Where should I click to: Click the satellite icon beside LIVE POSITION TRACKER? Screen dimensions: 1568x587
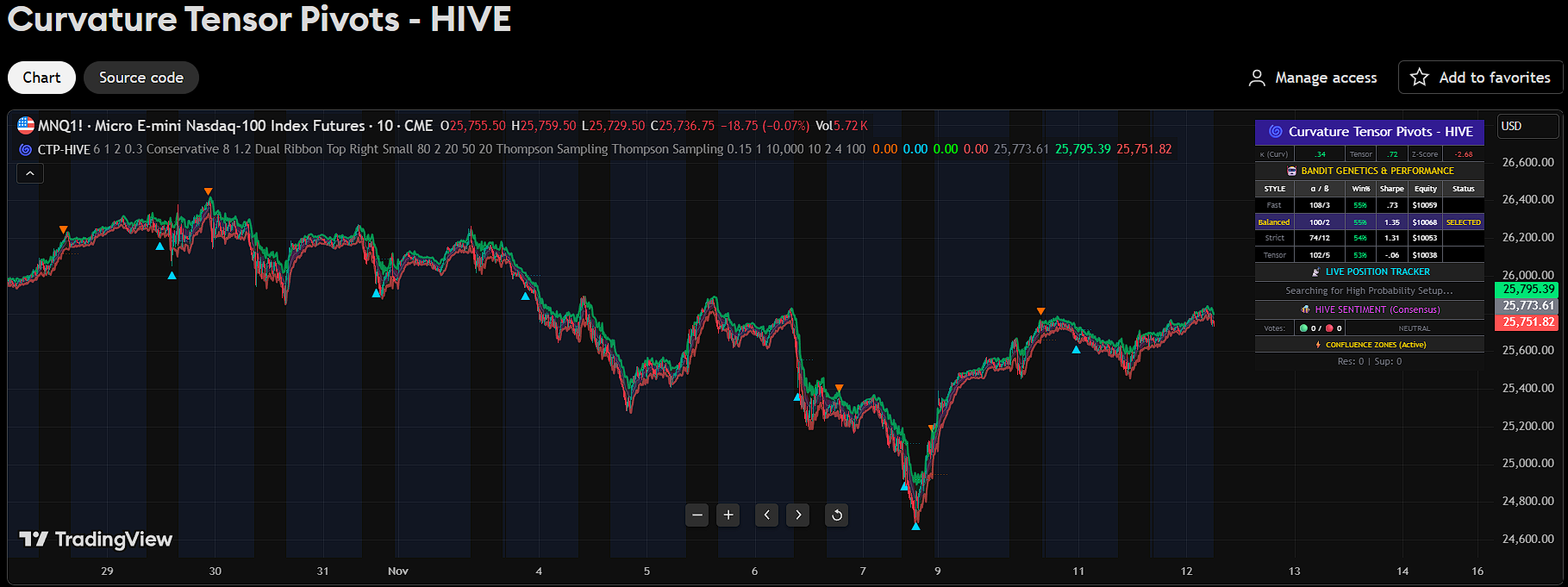click(1315, 272)
